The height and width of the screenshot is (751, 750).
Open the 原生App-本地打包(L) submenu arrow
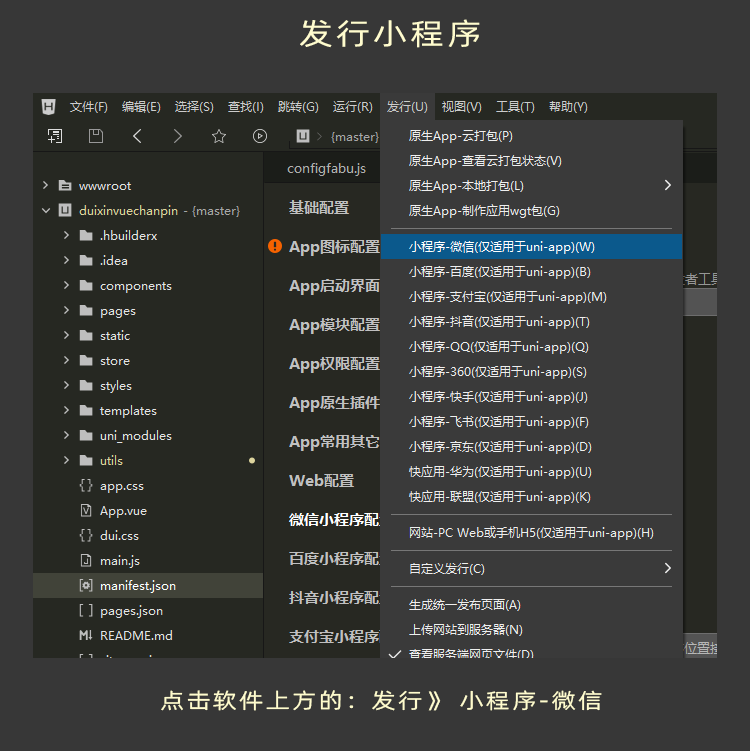[x=668, y=185]
